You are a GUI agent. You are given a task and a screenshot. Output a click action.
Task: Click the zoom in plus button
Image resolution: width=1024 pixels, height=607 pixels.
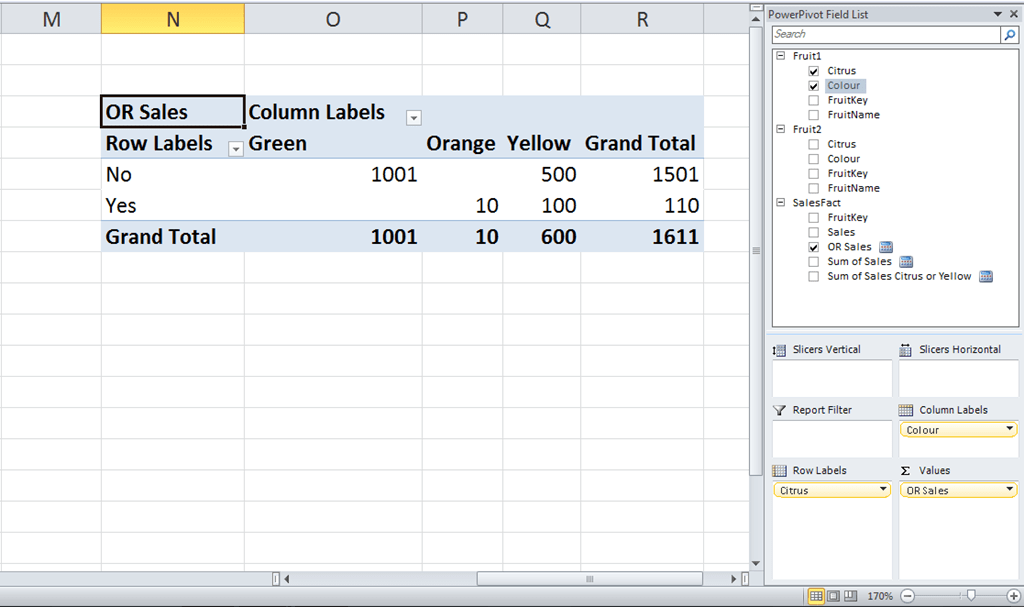tap(1014, 596)
